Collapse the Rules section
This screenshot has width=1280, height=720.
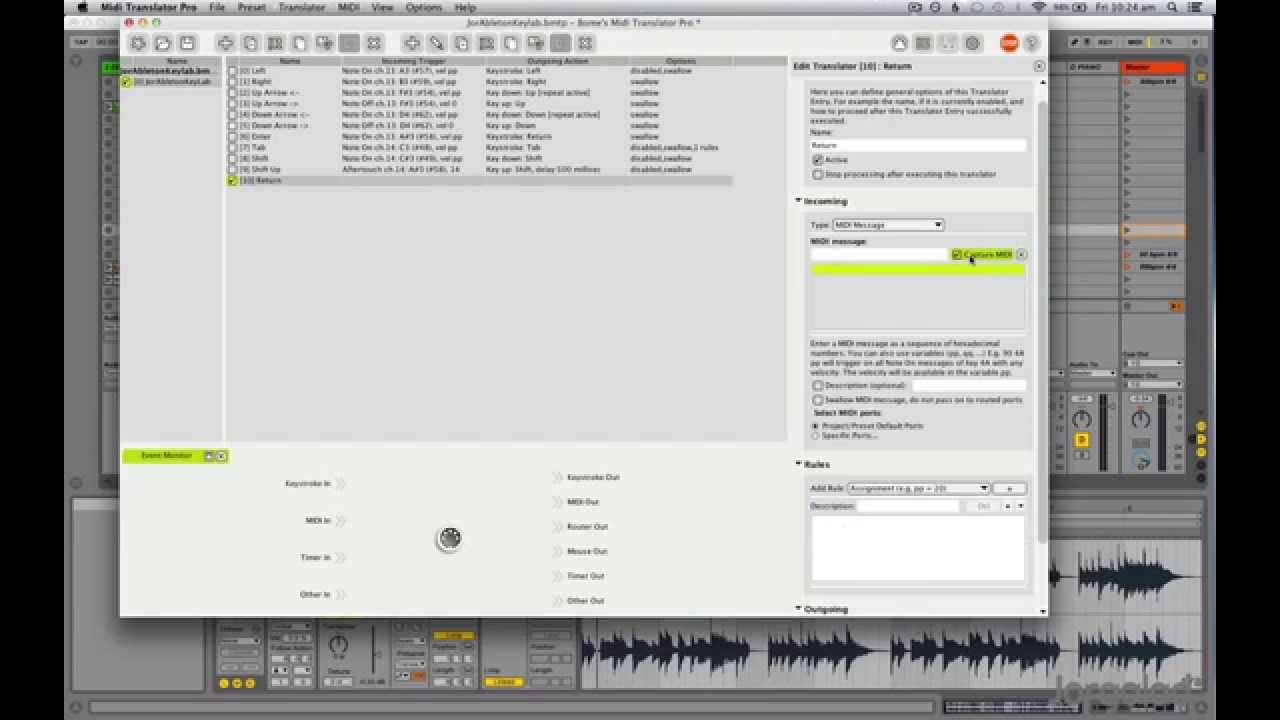[799, 464]
